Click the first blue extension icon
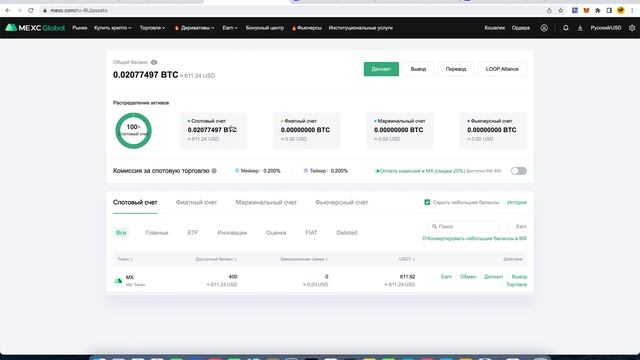This screenshot has height=360, width=640. coord(575,11)
